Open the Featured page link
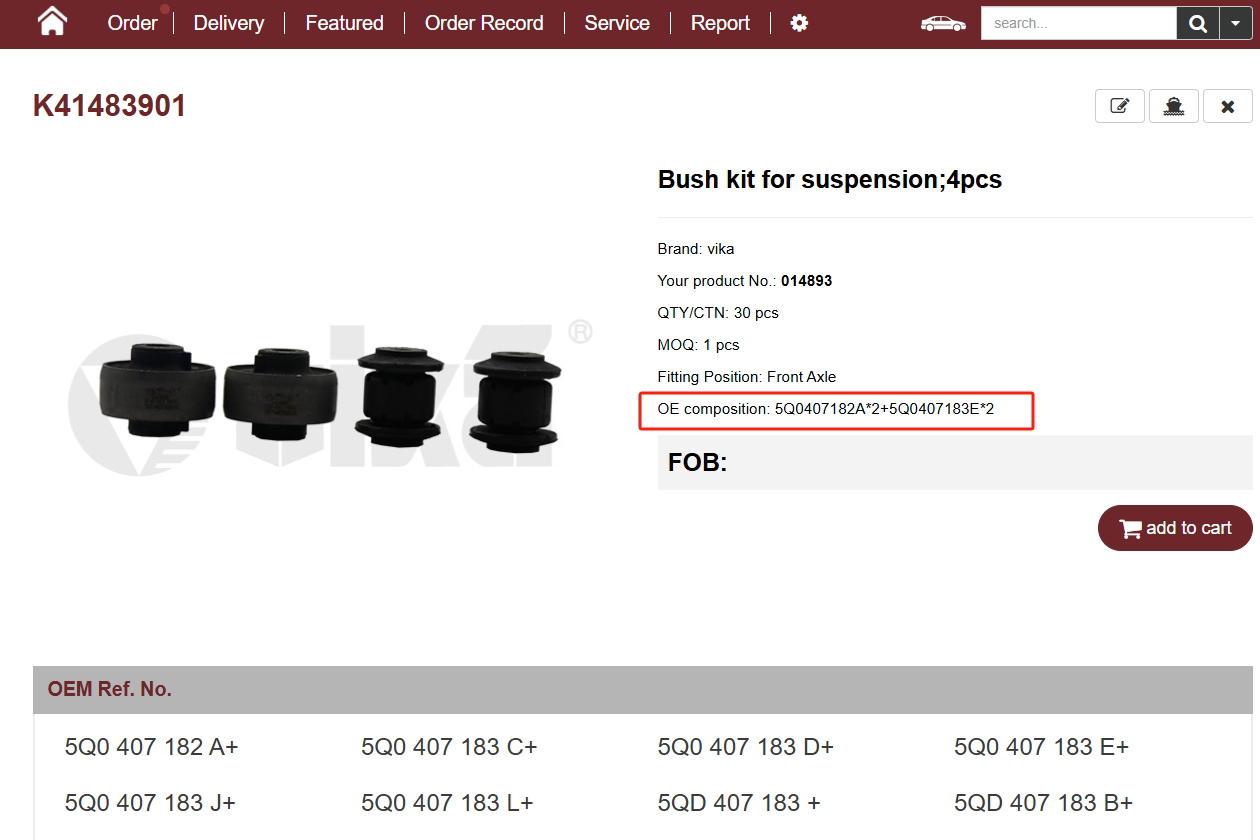 click(x=344, y=22)
